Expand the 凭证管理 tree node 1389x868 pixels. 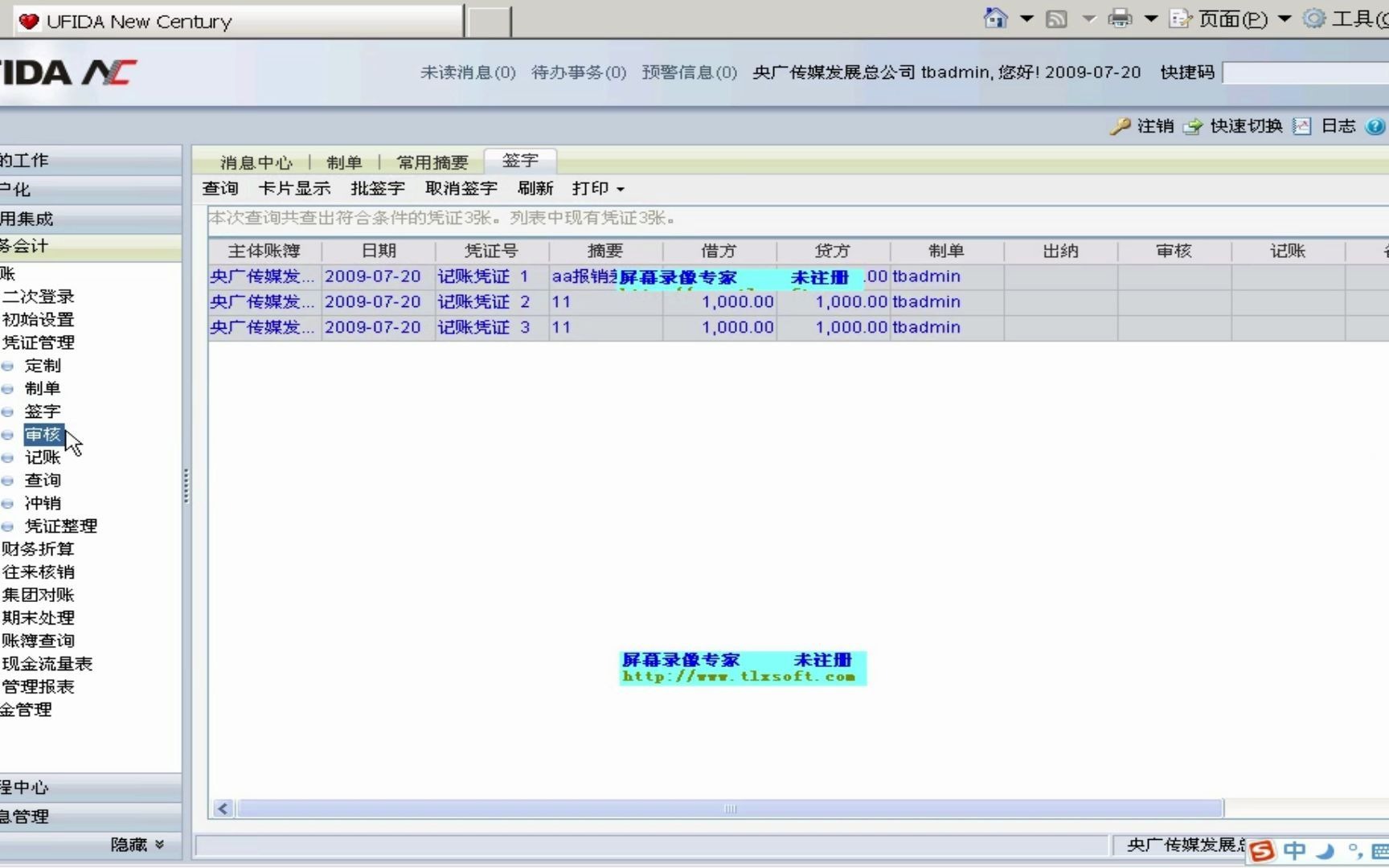point(38,342)
